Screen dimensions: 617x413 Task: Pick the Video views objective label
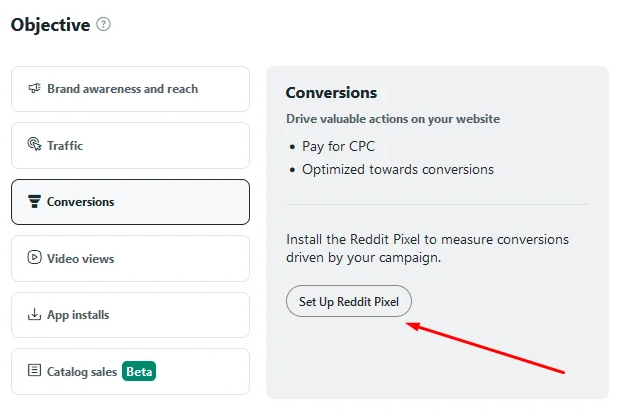(x=81, y=258)
